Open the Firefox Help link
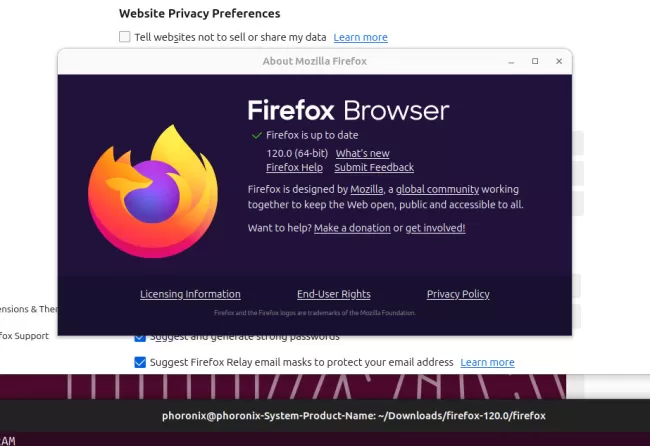Image resolution: width=650 pixels, height=446 pixels. 294,168
